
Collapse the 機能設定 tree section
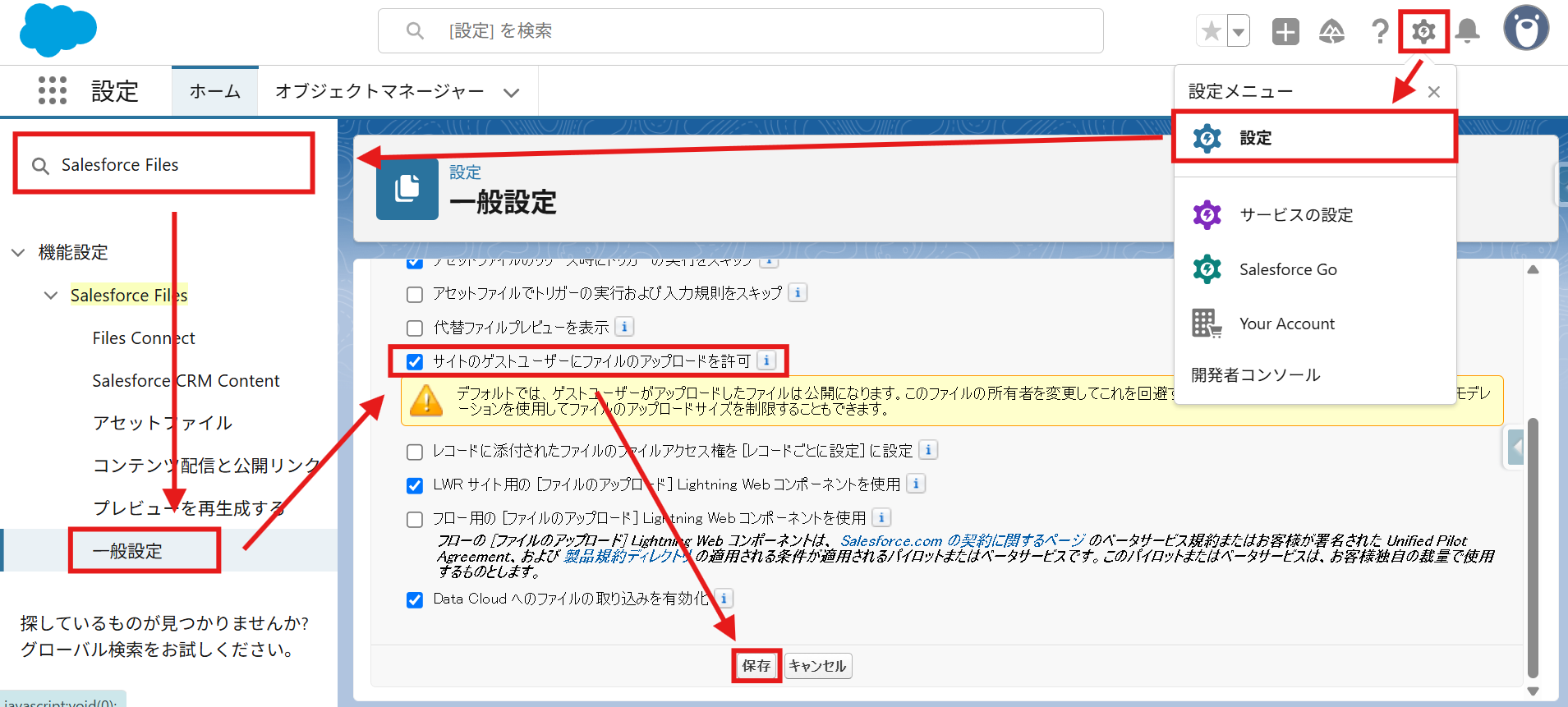[18, 253]
